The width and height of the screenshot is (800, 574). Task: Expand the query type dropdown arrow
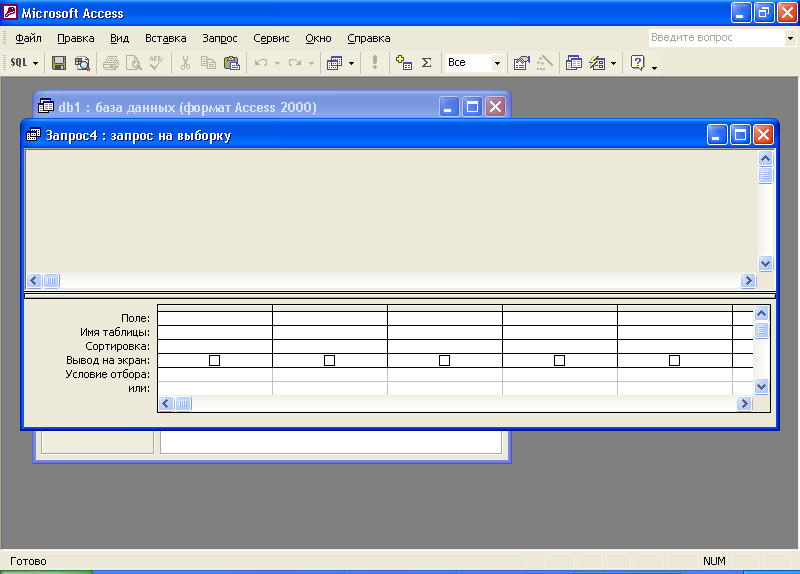pyautogui.click(x=352, y=63)
